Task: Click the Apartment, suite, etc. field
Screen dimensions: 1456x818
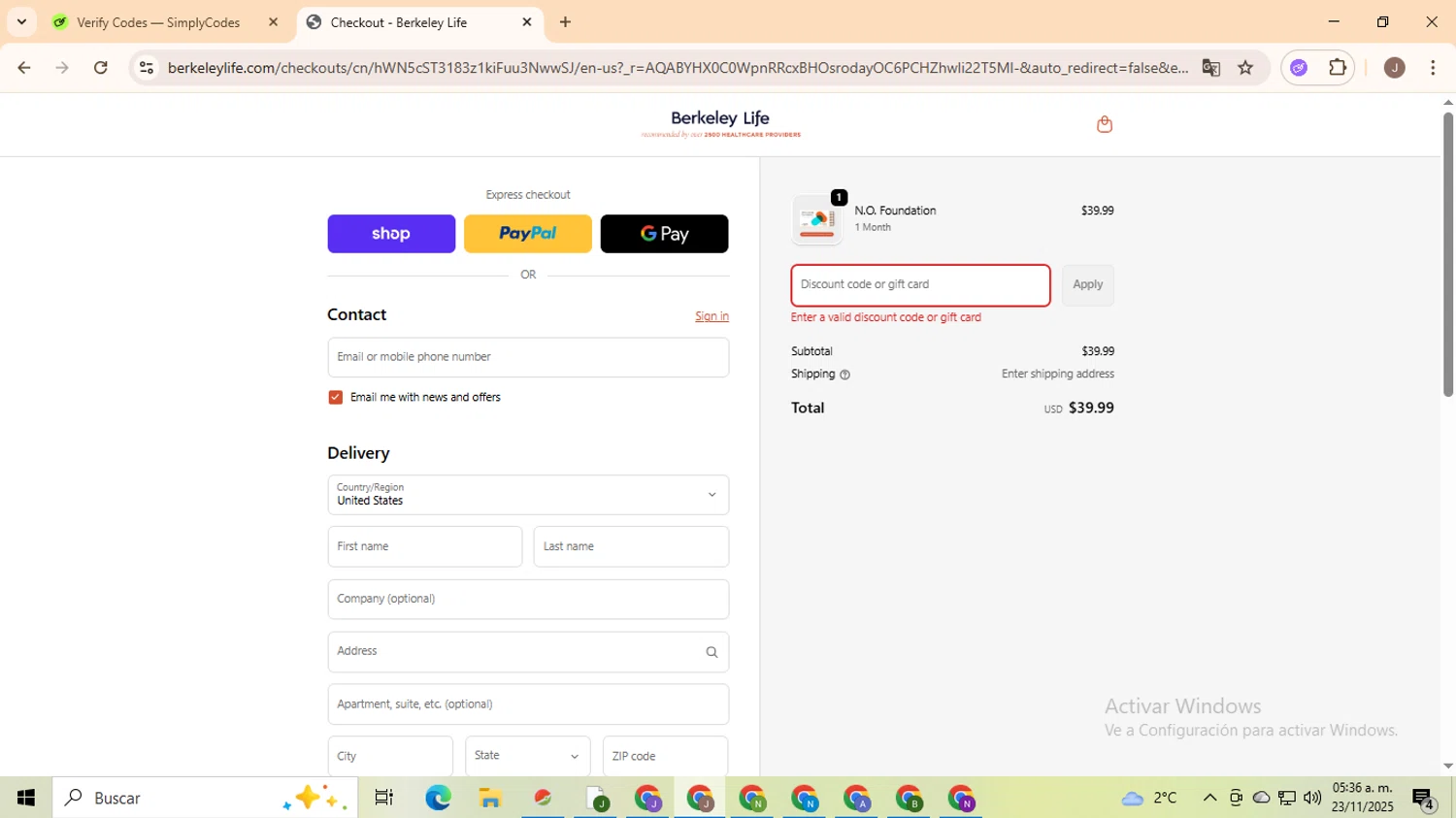Action: tap(528, 704)
